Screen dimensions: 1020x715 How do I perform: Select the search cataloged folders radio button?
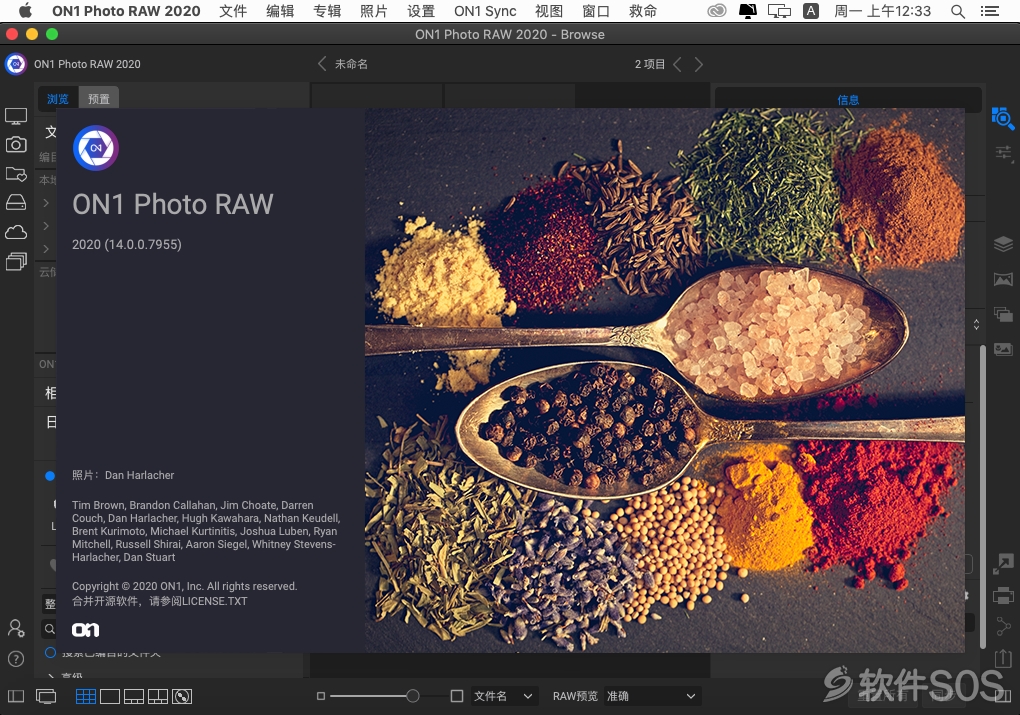[x=50, y=652]
